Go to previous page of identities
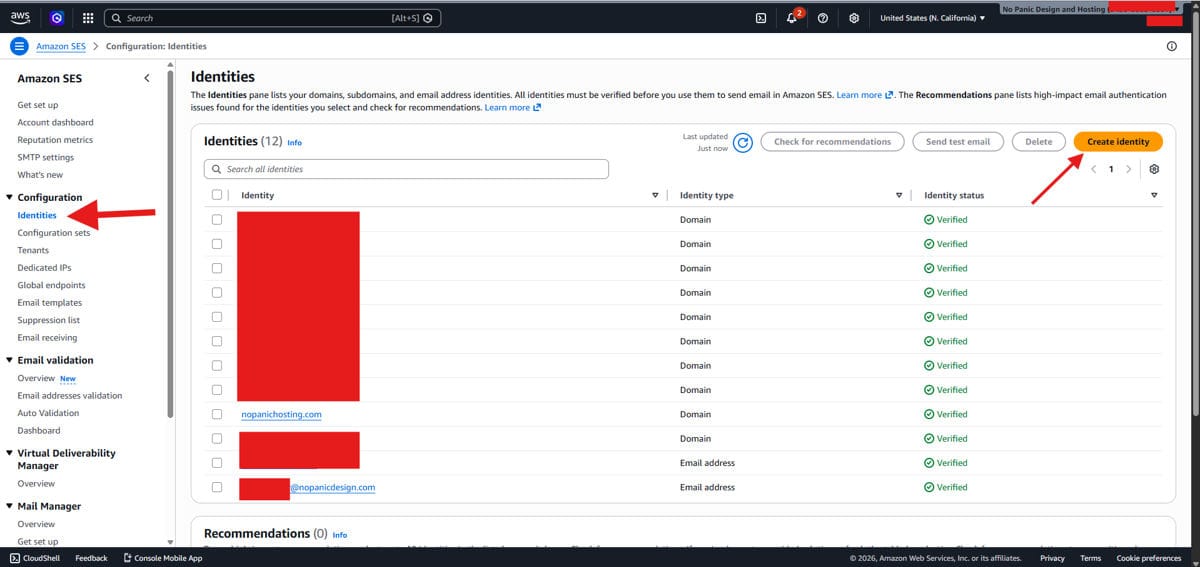Image resolution: width=1200 pixels, height=567 pixels. tap(1093, 169)
